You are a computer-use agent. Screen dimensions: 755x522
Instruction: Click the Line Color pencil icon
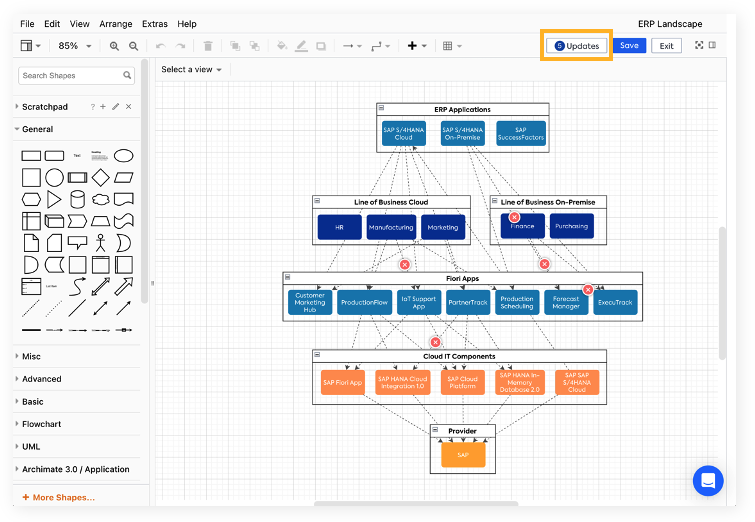pyautogui.click(x=301, y=46)
